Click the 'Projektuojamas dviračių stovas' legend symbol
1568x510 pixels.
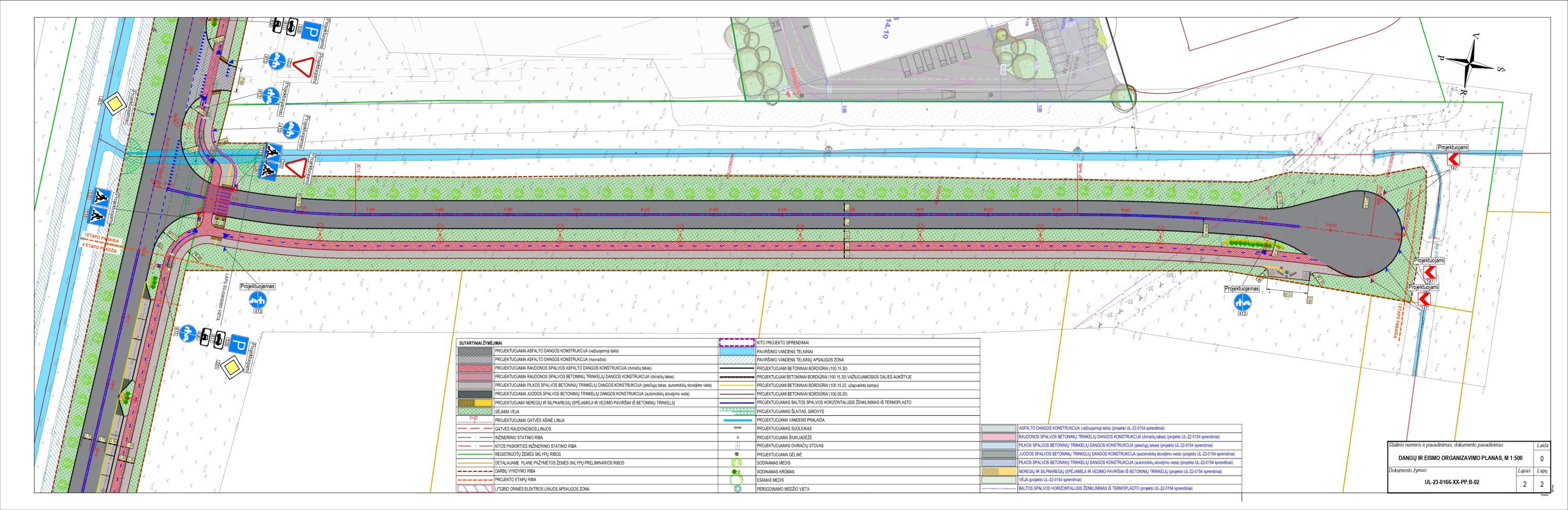point(737,446)
